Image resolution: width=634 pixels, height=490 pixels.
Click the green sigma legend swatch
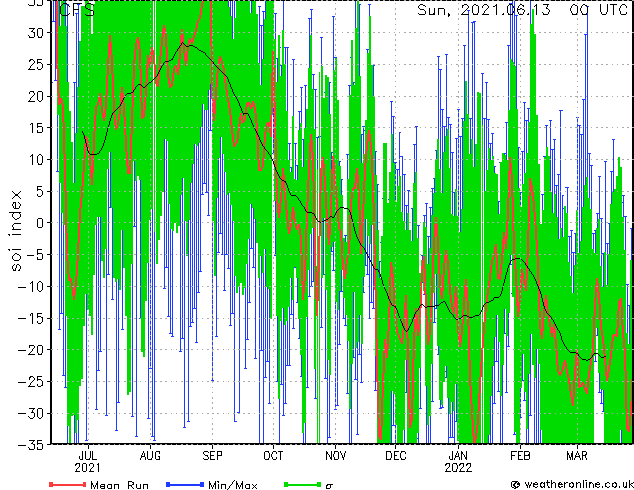tap(302, 484)
